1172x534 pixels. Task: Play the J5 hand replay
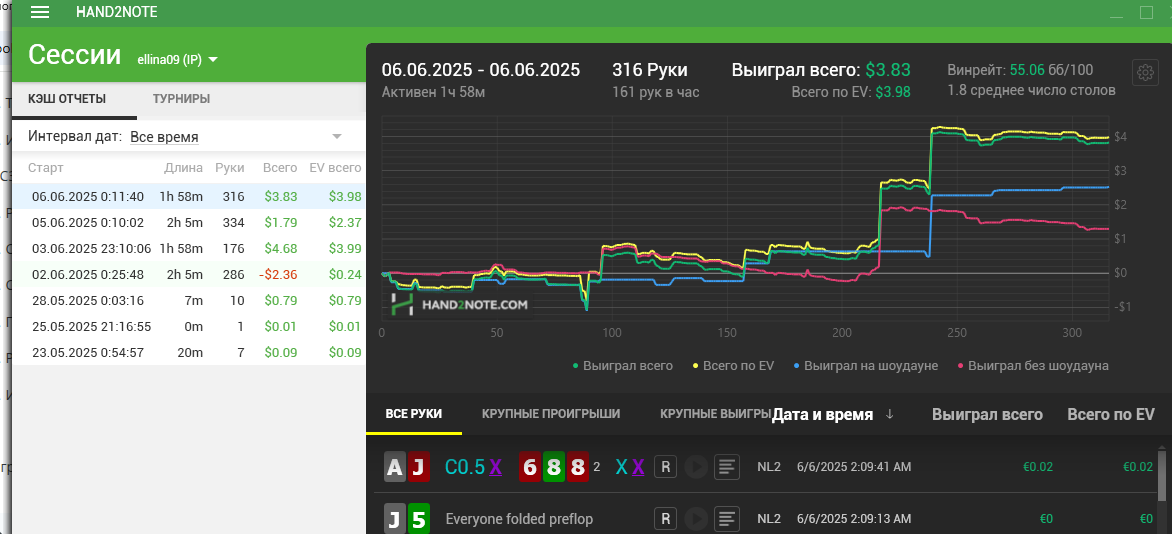[695, 518]
